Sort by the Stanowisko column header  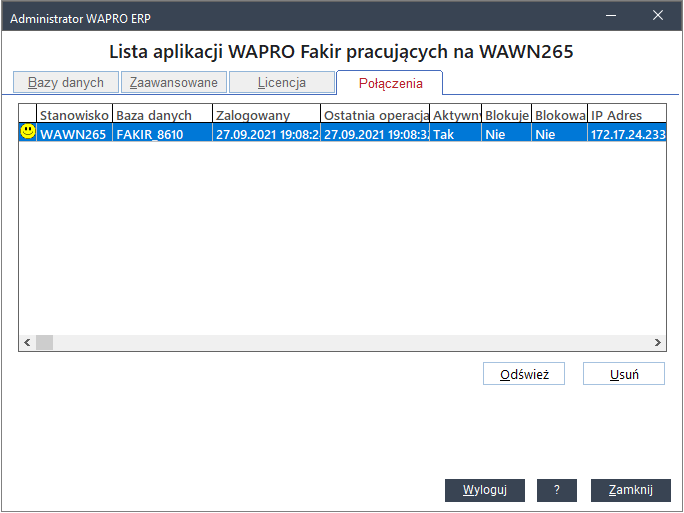[x=75, y=115]
